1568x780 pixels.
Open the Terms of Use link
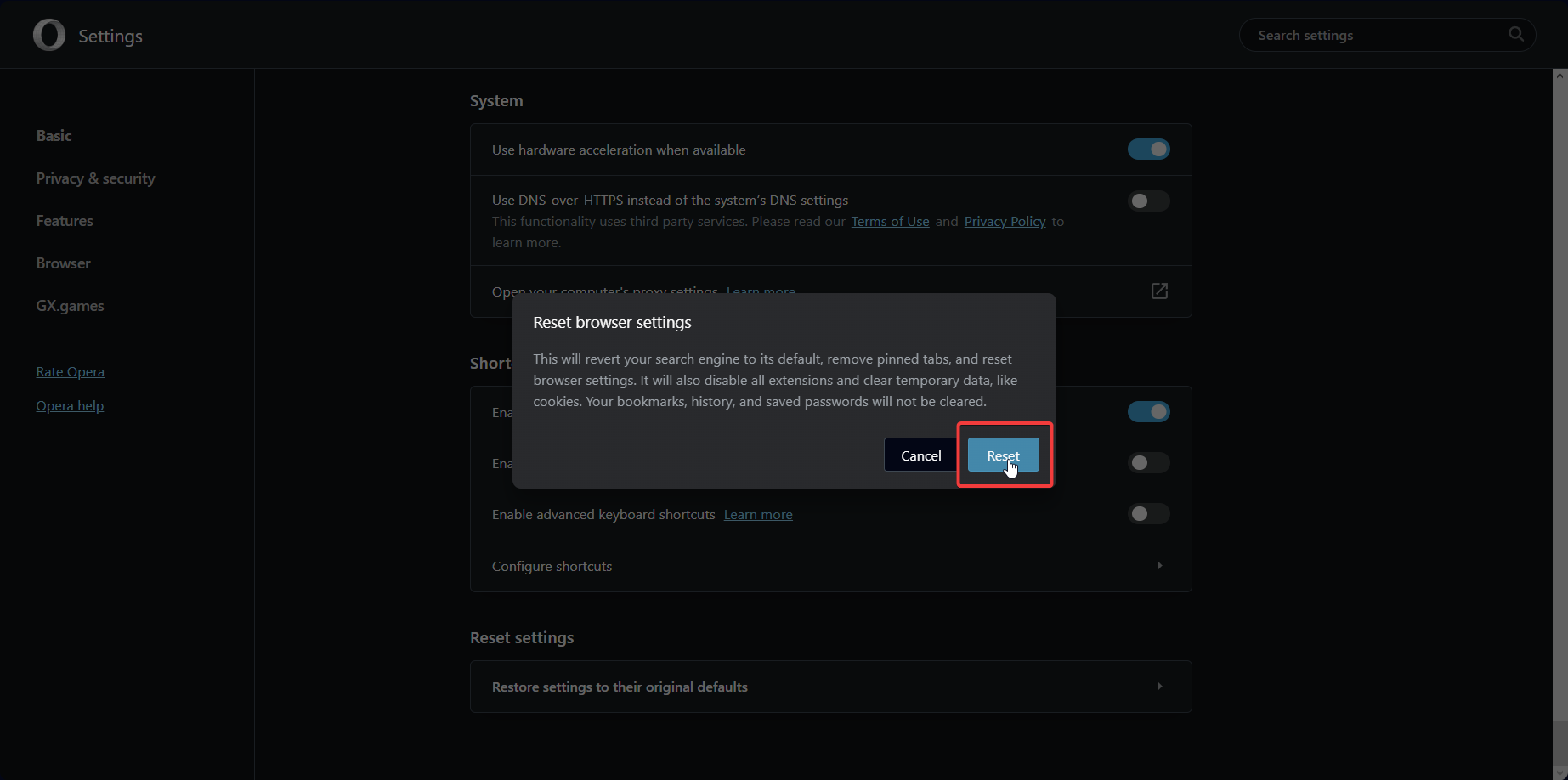(890, 222)
